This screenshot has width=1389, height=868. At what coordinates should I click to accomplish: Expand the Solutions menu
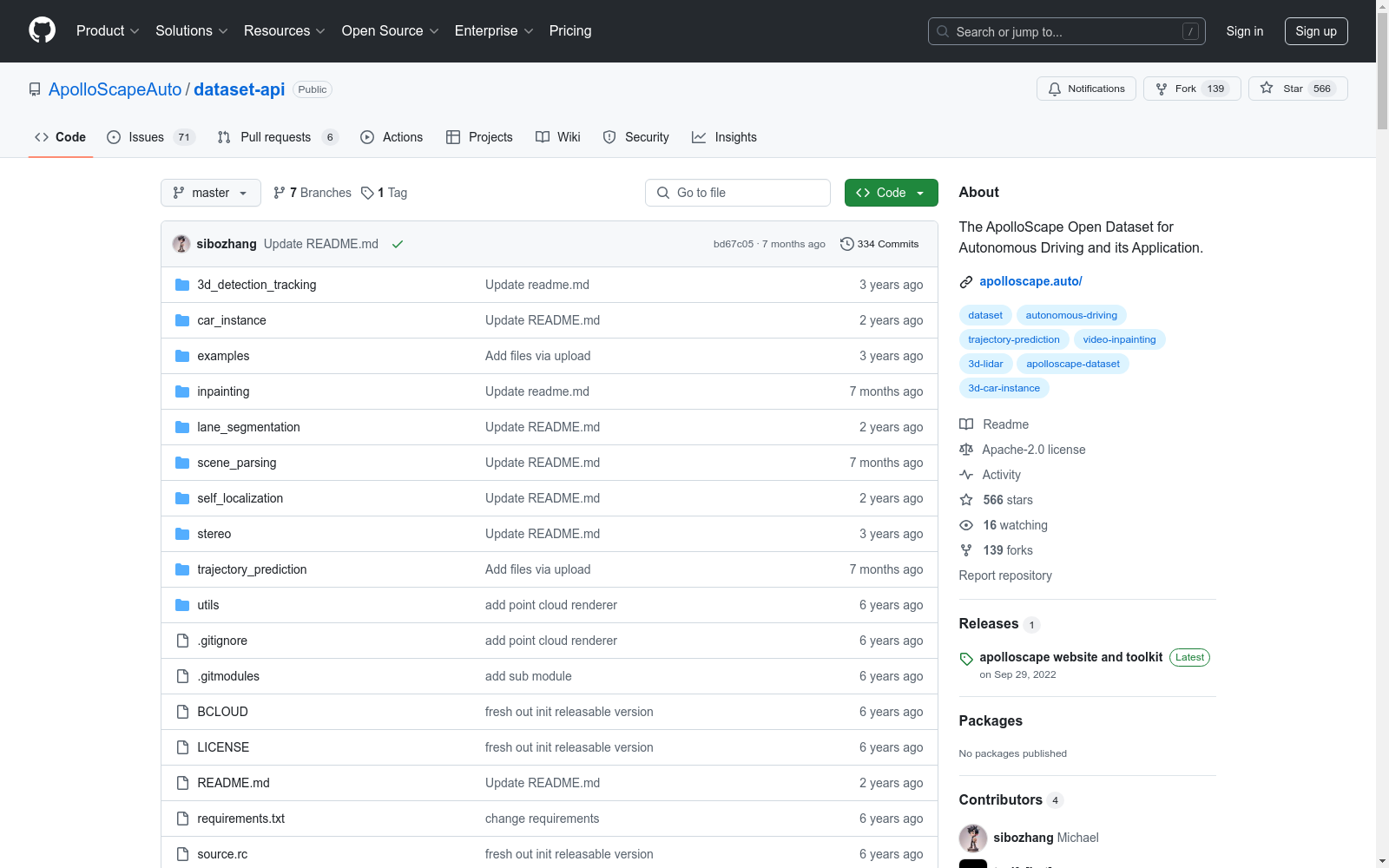point(191,30)
